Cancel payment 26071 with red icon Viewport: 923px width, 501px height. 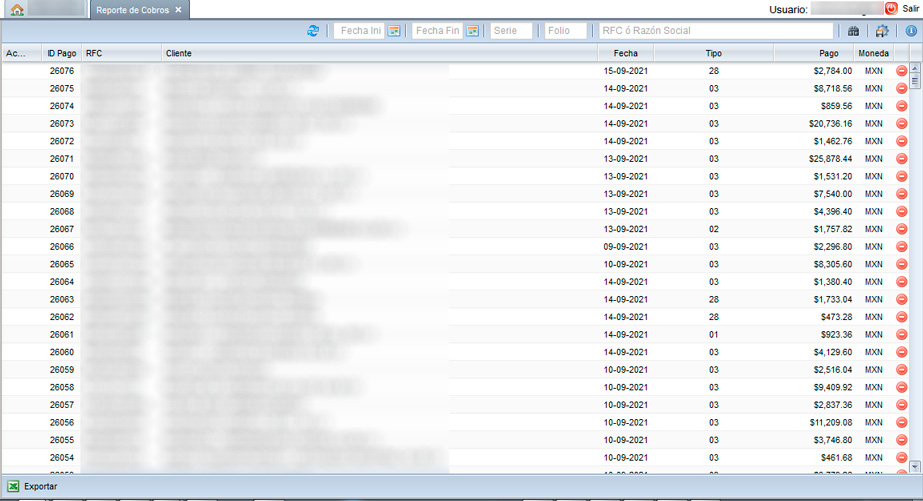coord(901,159)
